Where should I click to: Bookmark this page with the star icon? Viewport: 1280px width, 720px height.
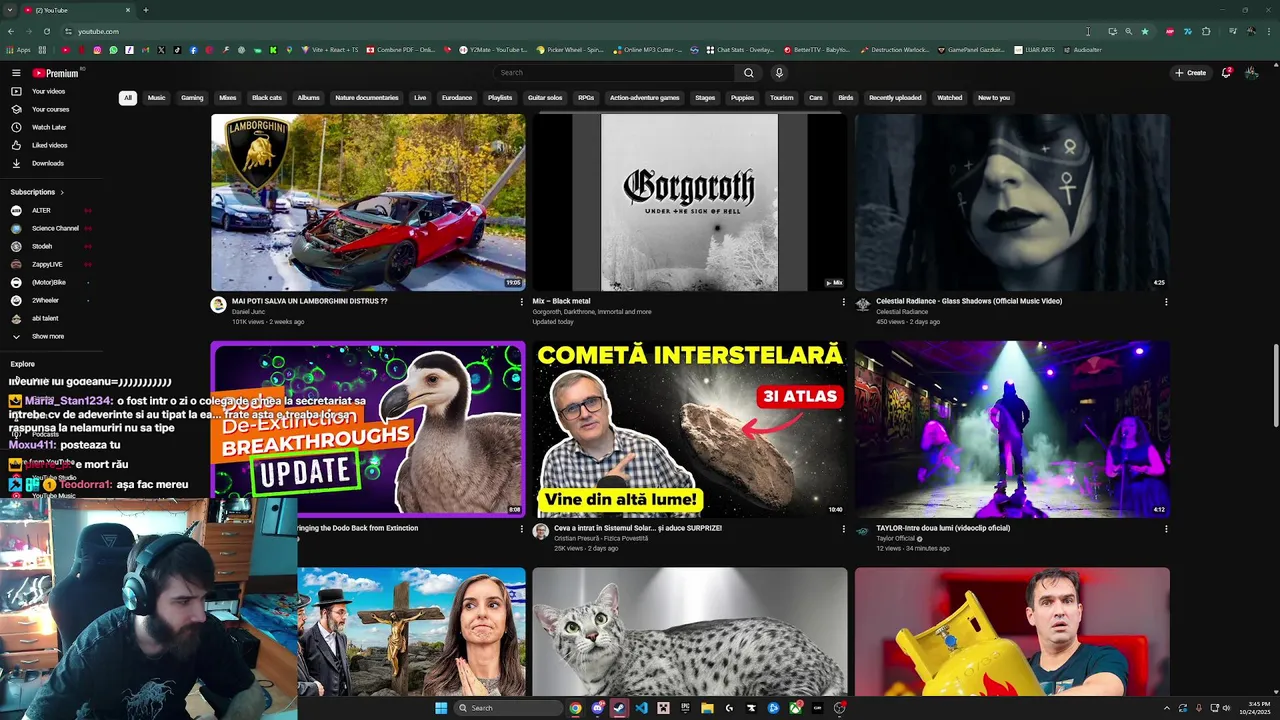1145,31
